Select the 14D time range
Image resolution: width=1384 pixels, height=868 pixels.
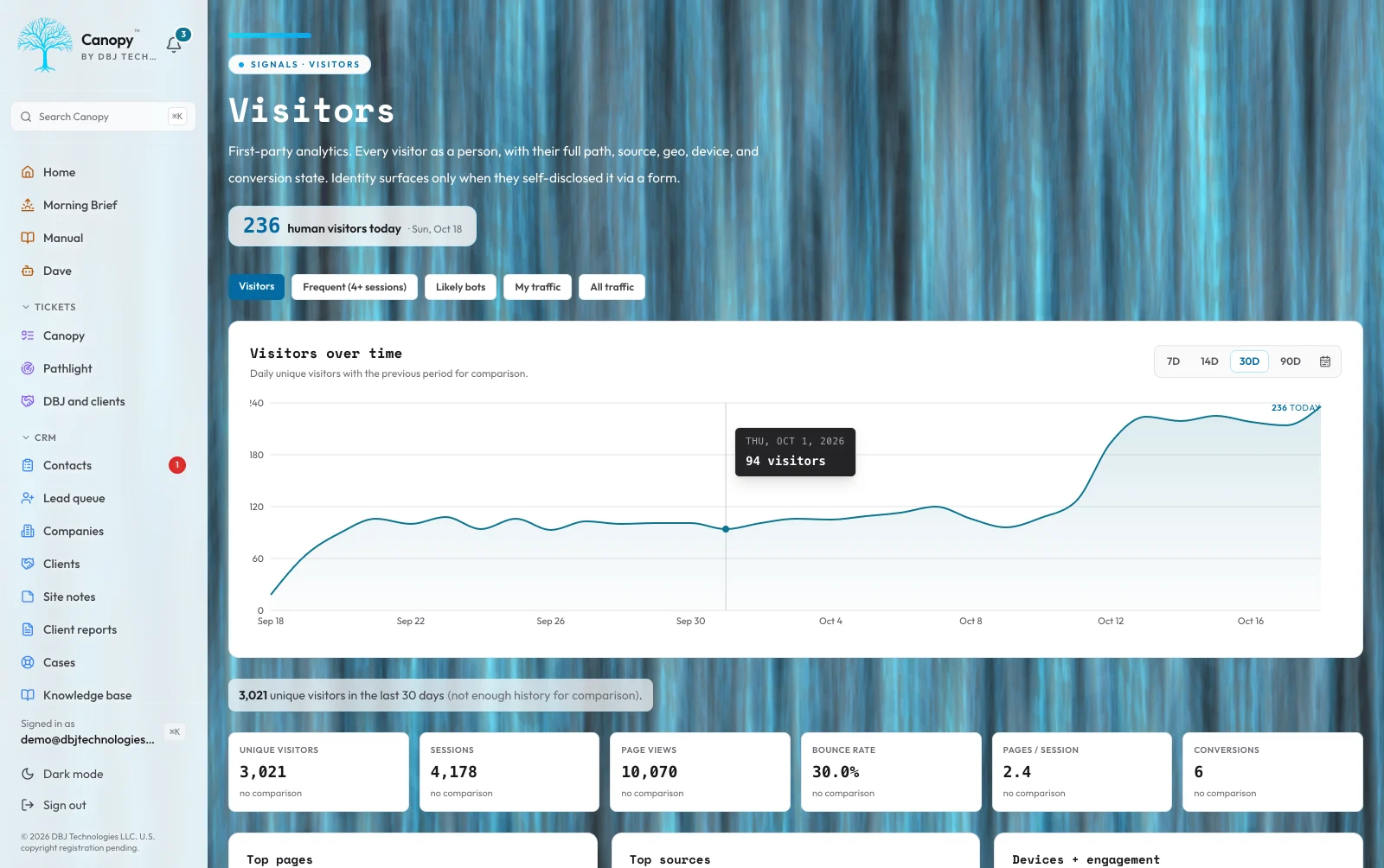tap(1209, 361)
